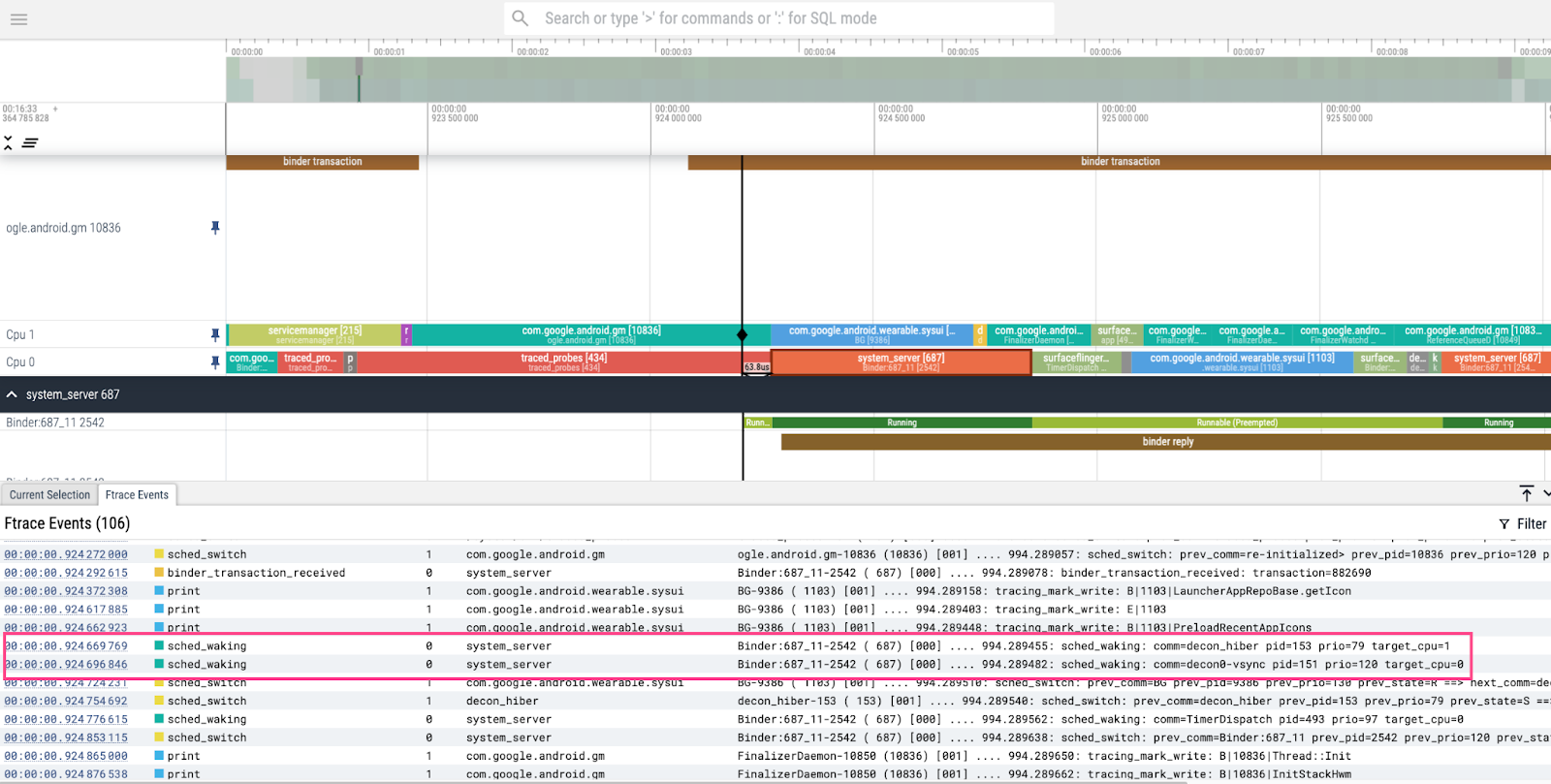This screenshot has height=784, width=1551.
Task: Unpin the ogle.android.gm 10836 track
Action: (x=215, y=228)
